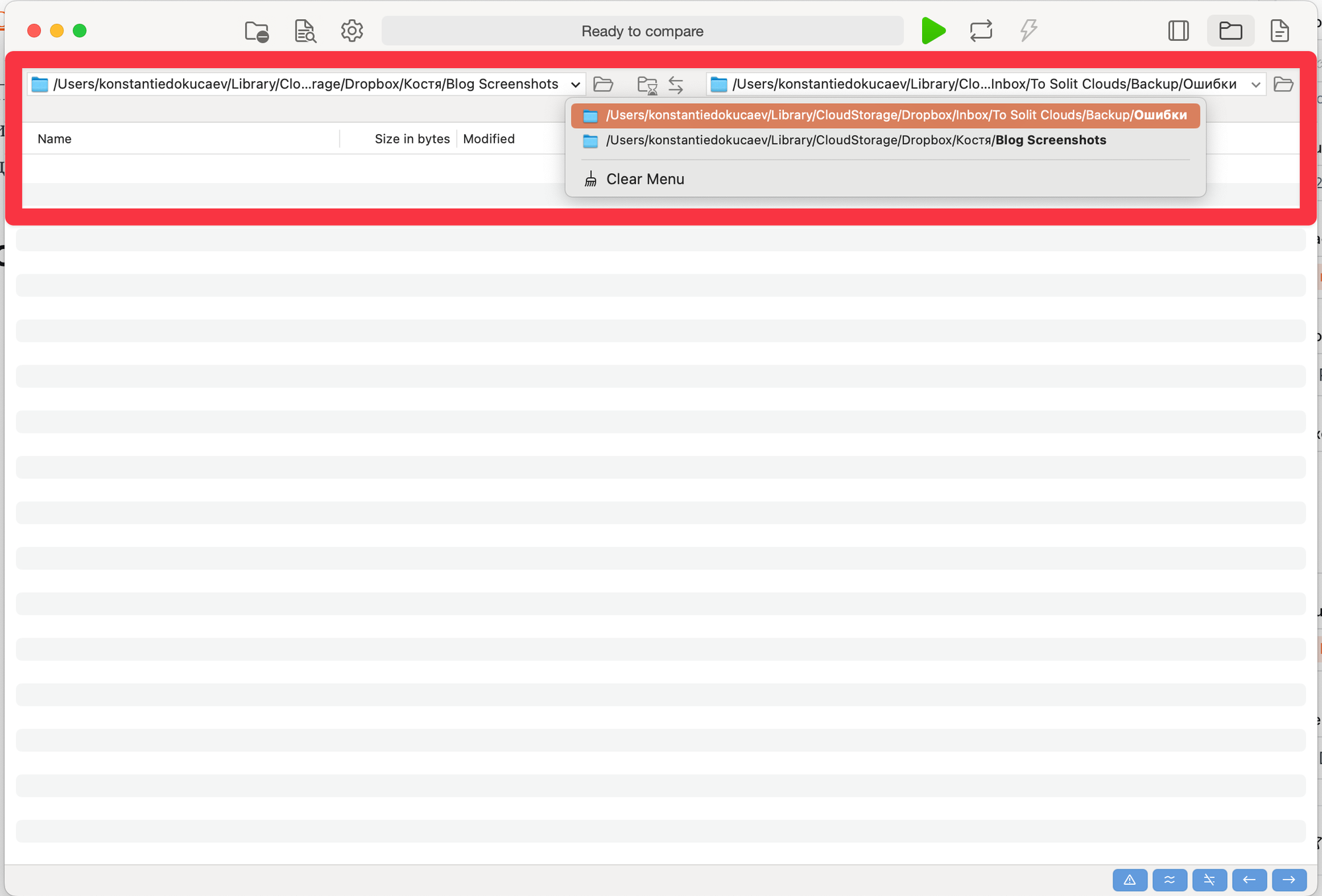Start the comparison with the green play button

click(x=933, y=31)
